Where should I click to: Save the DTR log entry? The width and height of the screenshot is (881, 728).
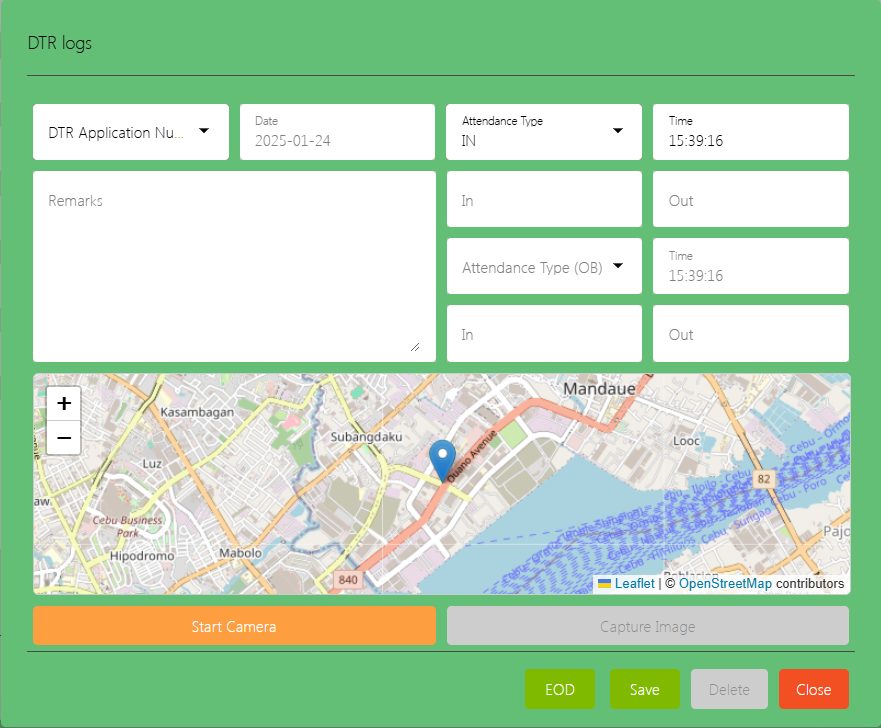pyautogui.click(x=645, y=689)
